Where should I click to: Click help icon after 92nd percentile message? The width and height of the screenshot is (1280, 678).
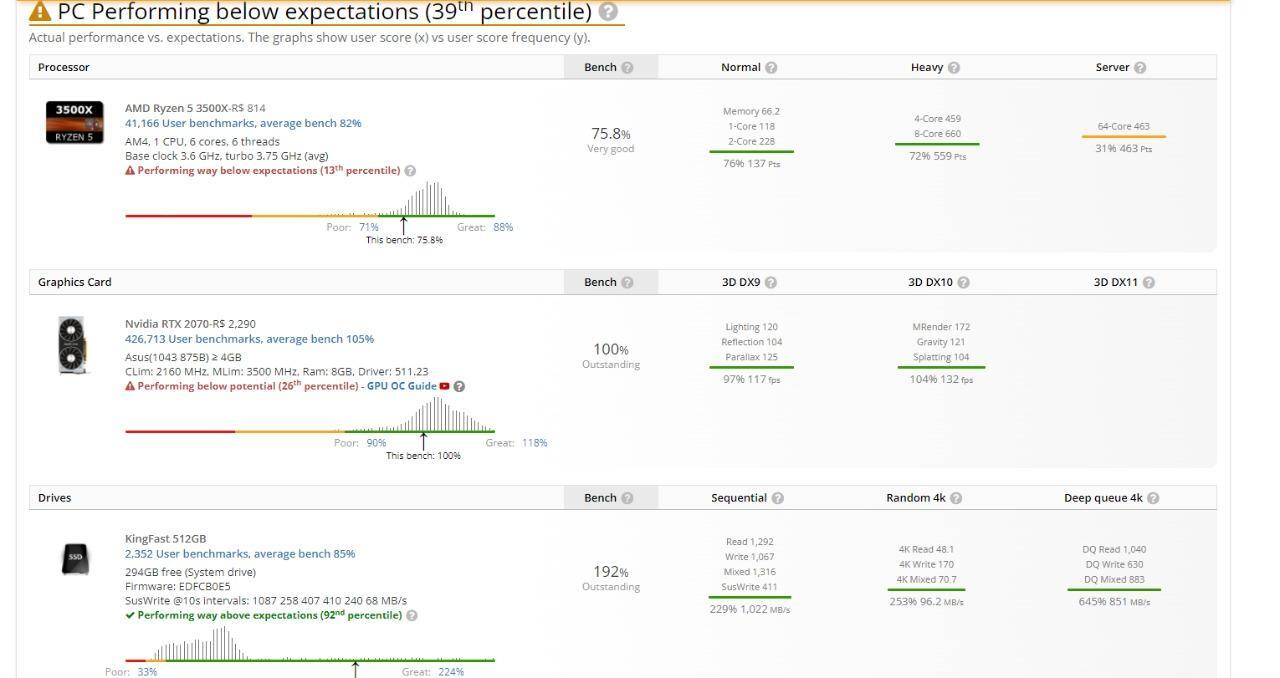coord(412,616)
